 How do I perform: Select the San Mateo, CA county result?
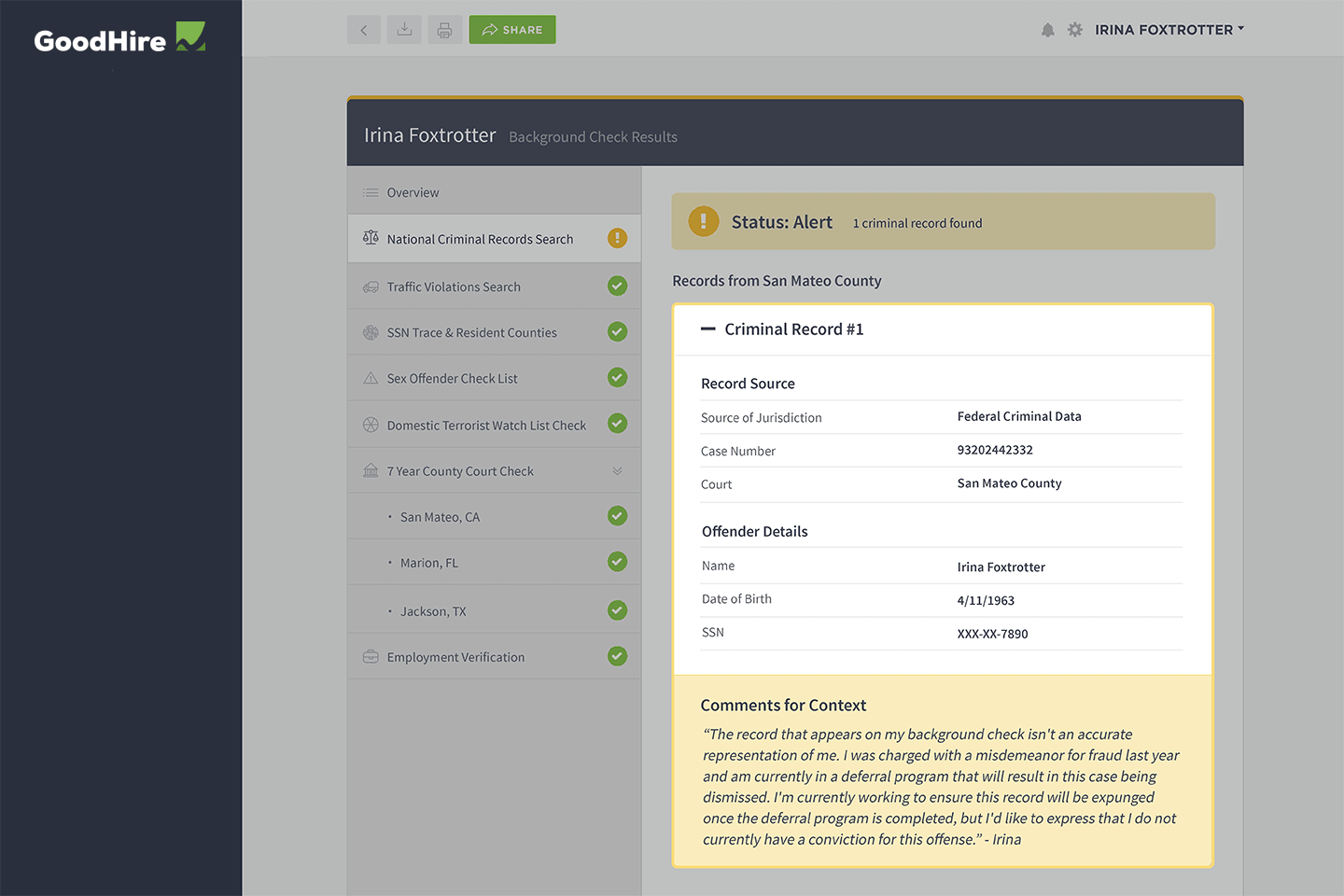(440, 516)
